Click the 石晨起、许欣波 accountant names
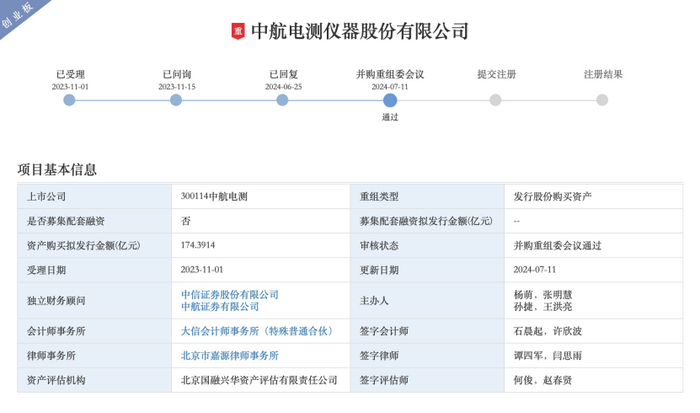Viewport: 700px width, 413px height. [547, 331]
